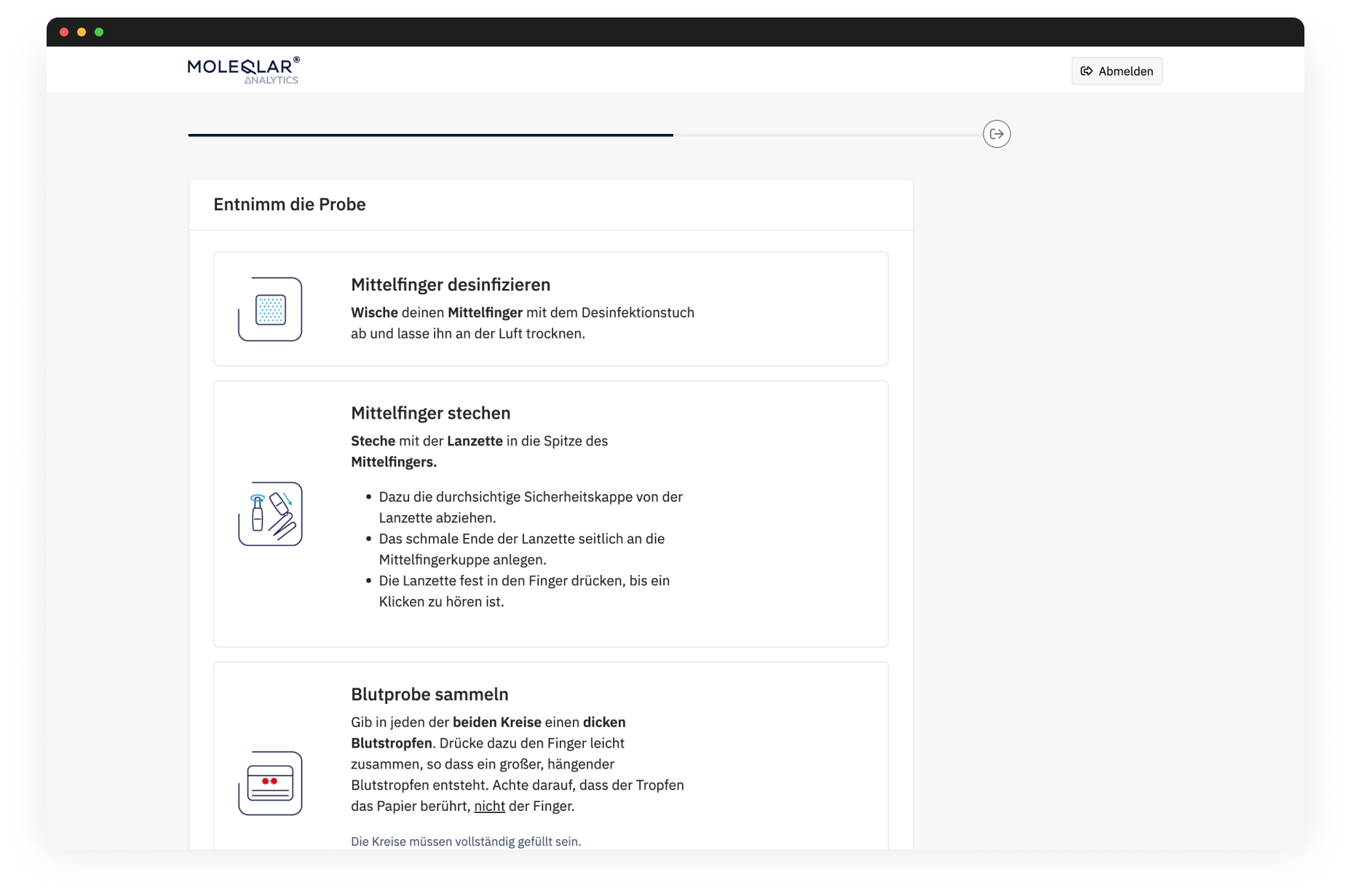Image resolution: width=1351 pixels, height=896 pixels.
Task: Click bullet 'Dazu die durchsichtige Sicherheitskappe'
Action: point(531,507)
